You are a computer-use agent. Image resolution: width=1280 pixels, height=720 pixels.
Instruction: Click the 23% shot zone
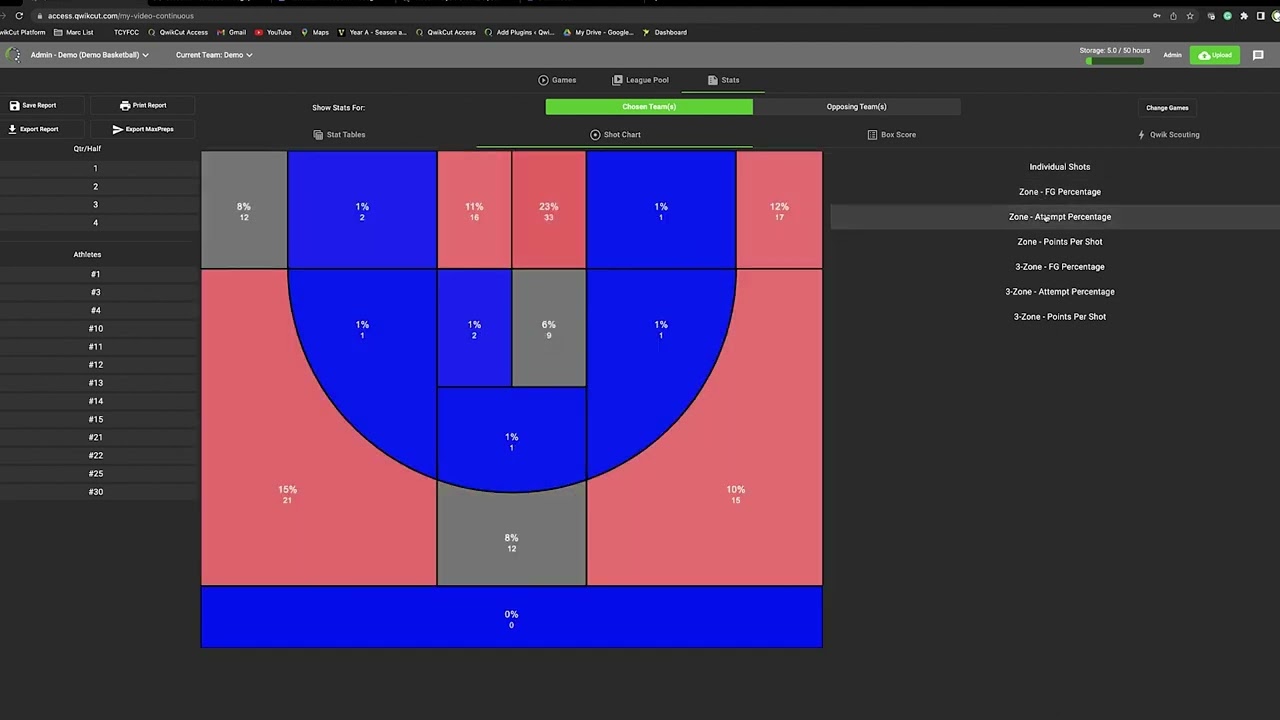point(549,210)
